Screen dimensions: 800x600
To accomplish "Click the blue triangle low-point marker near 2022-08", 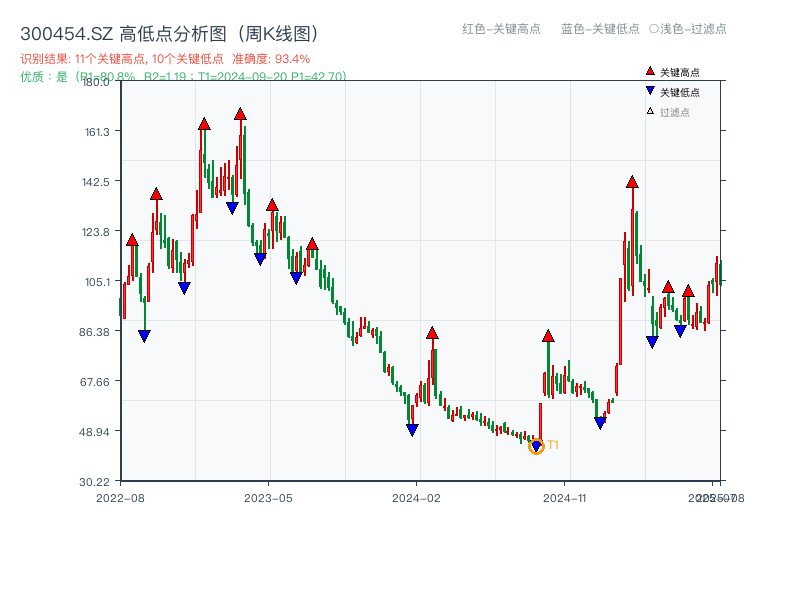I will click(x=145, y=334).
